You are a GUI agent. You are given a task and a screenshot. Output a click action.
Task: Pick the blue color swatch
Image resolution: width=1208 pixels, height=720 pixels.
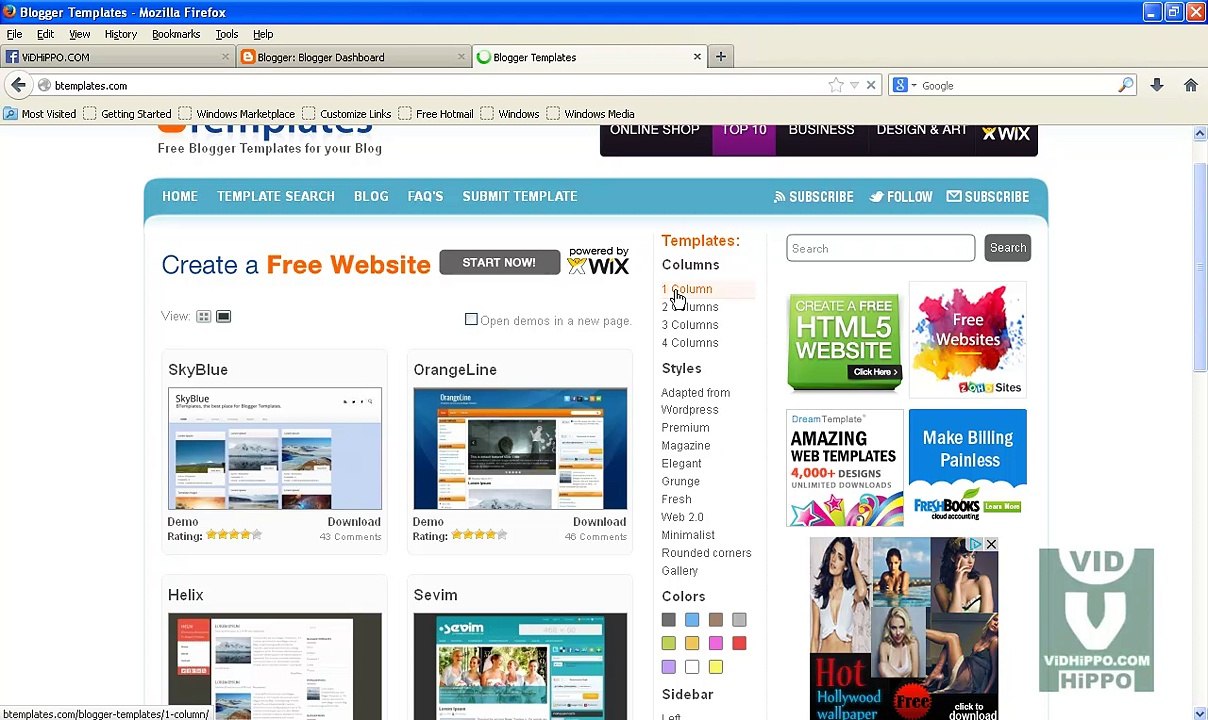[x=692, y=620]
